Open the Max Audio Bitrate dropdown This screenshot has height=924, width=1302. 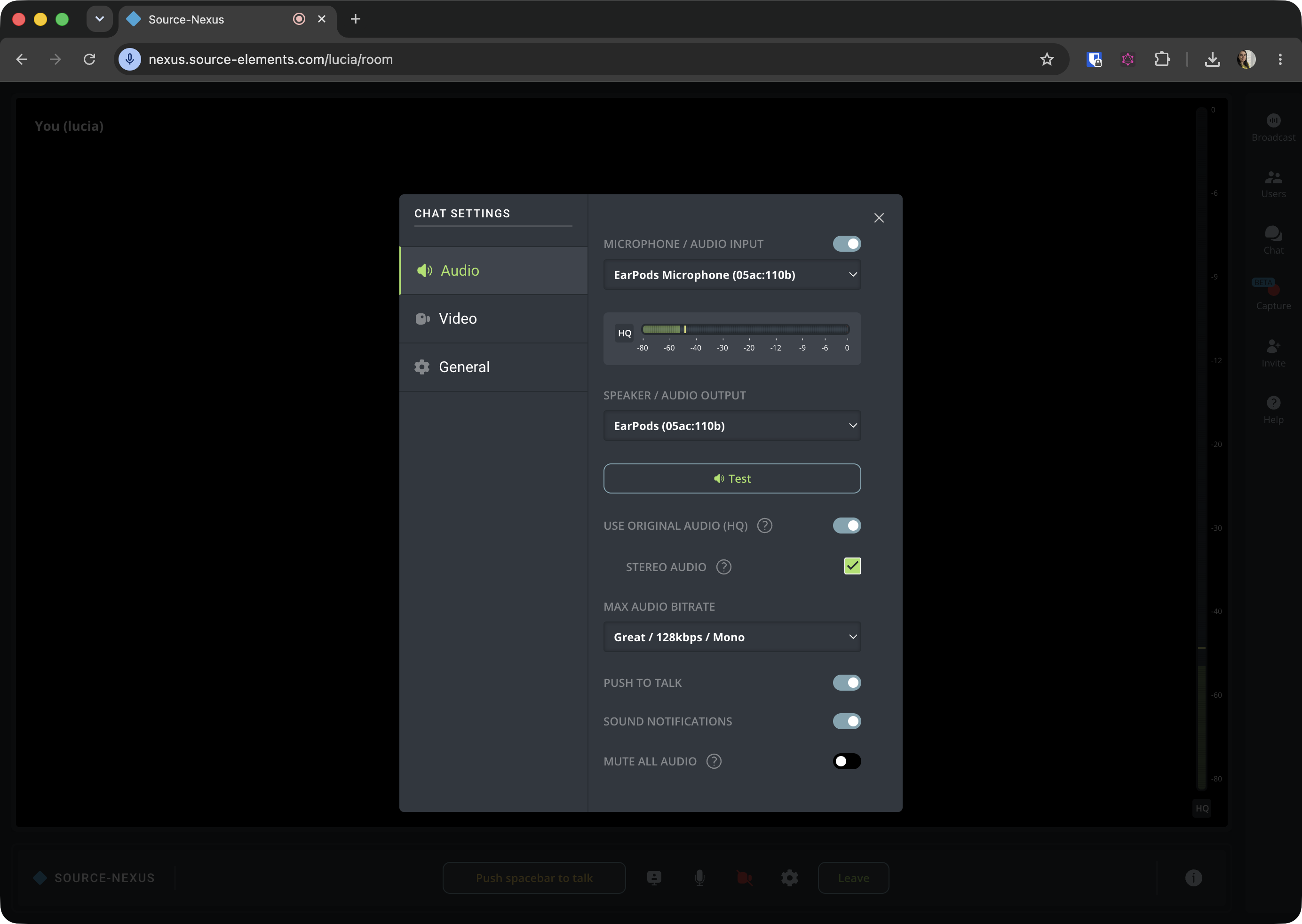point(731,637)
